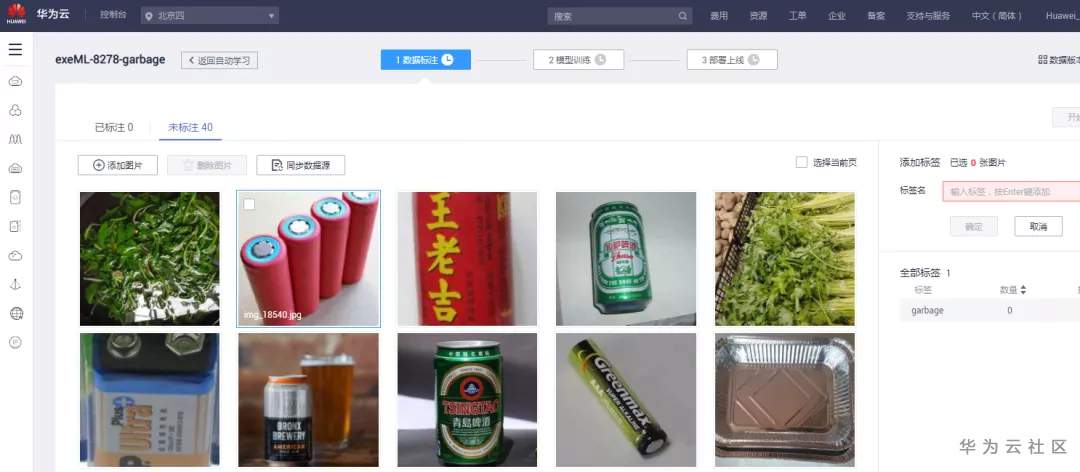Image resolution: width=1080 pixels, height=472 pixels.
Task: Click the 标签名 input field
Action: coord(1011,192)
